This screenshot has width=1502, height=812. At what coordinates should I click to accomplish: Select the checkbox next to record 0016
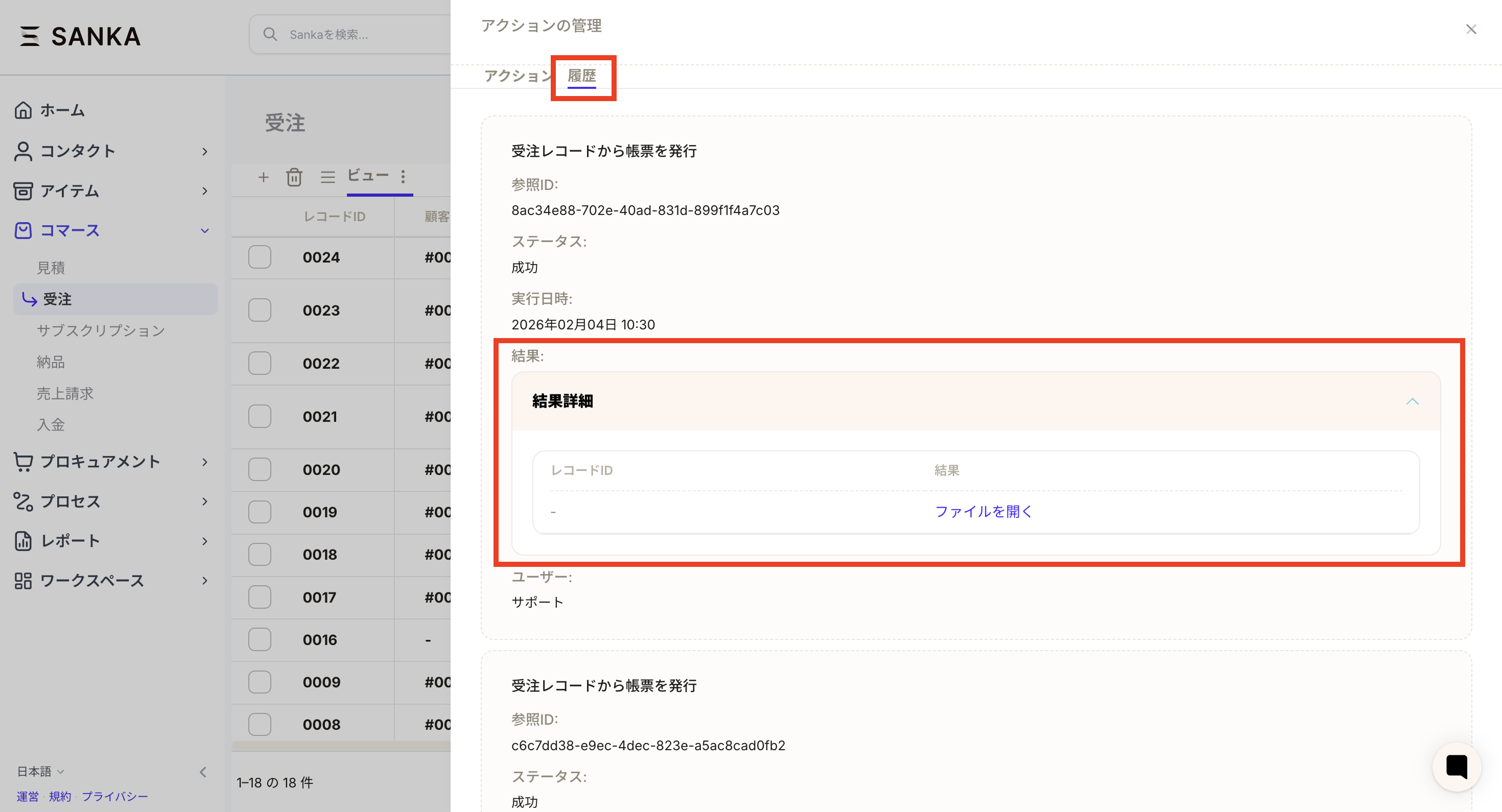point(260,639)
